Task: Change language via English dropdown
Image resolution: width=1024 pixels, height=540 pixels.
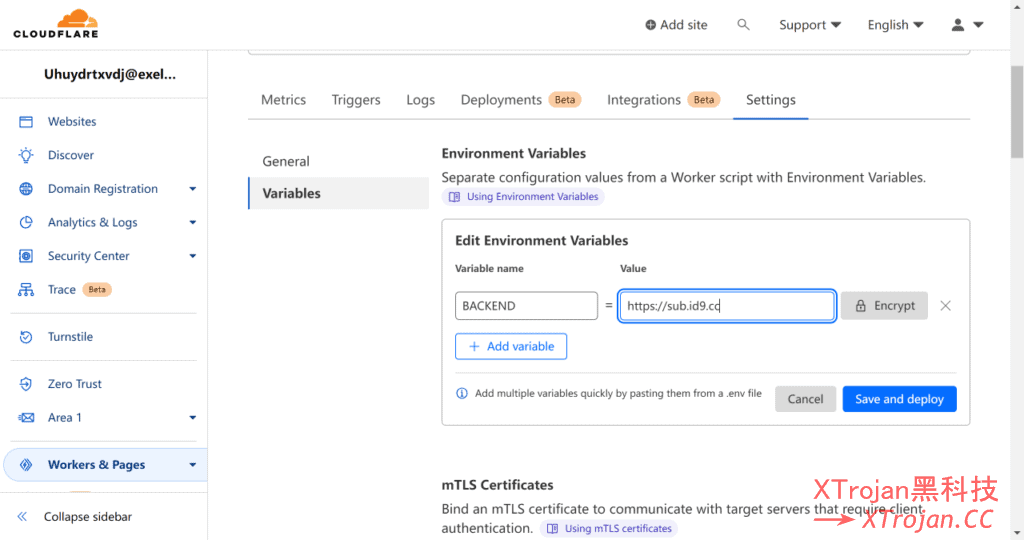Action: [895, 25]
